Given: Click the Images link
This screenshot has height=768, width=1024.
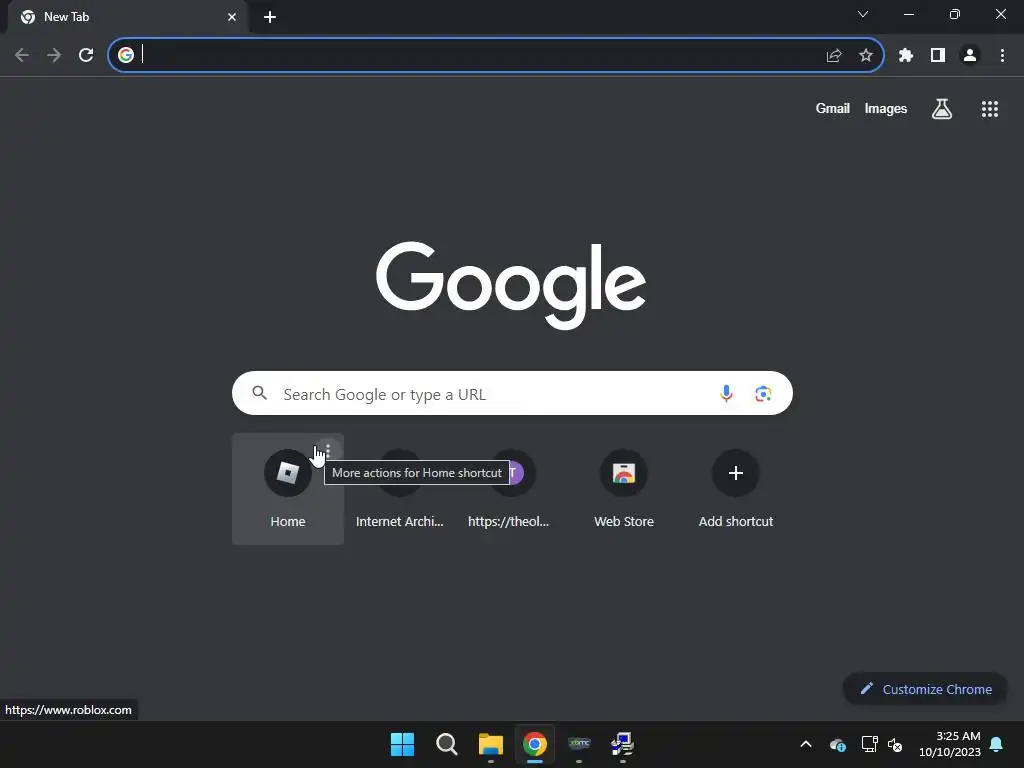Looking at the screenshot, I should (885, 108).
